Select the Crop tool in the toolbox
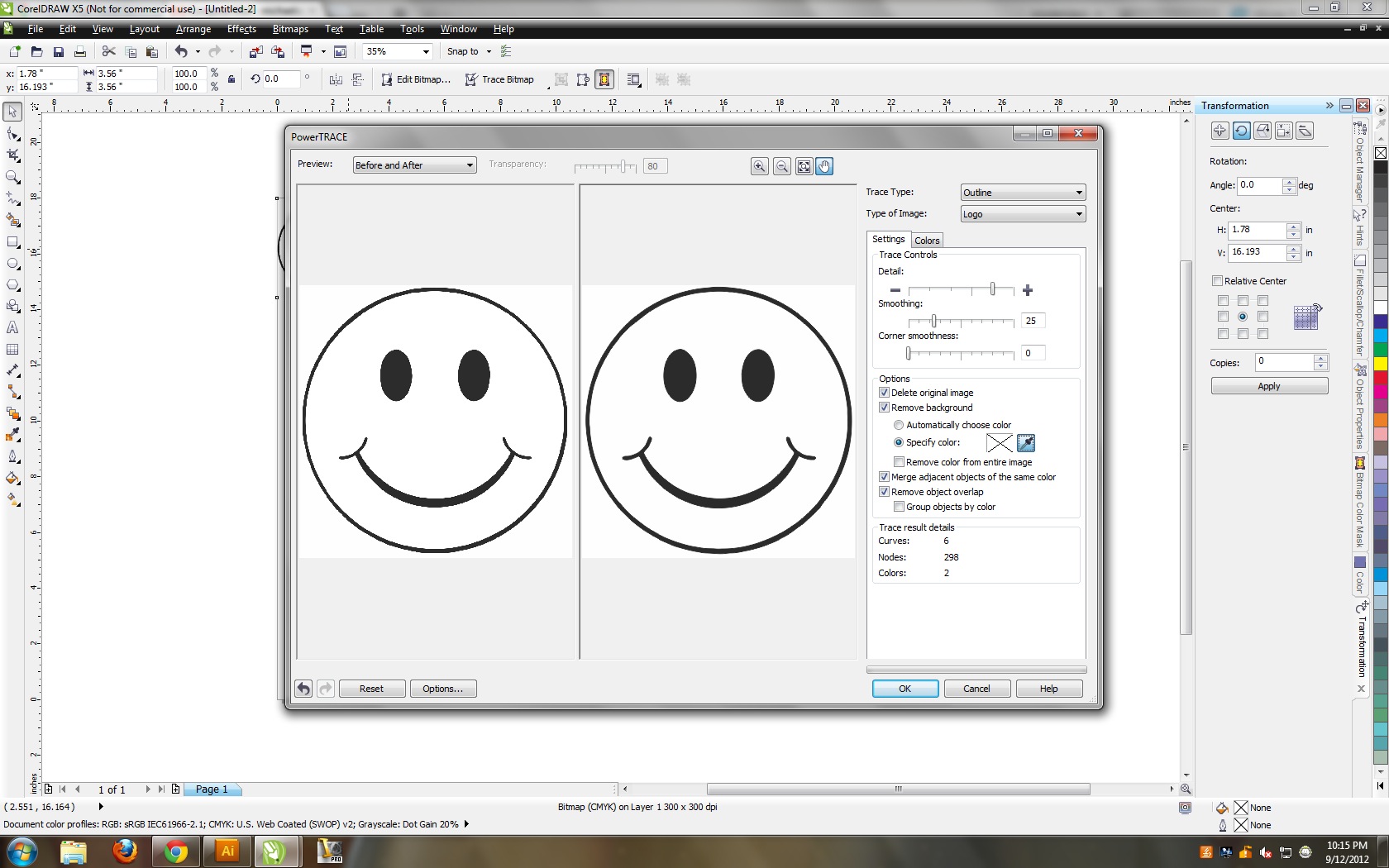The height and width of the screenshot is (868, 1389). click(12, 155)
